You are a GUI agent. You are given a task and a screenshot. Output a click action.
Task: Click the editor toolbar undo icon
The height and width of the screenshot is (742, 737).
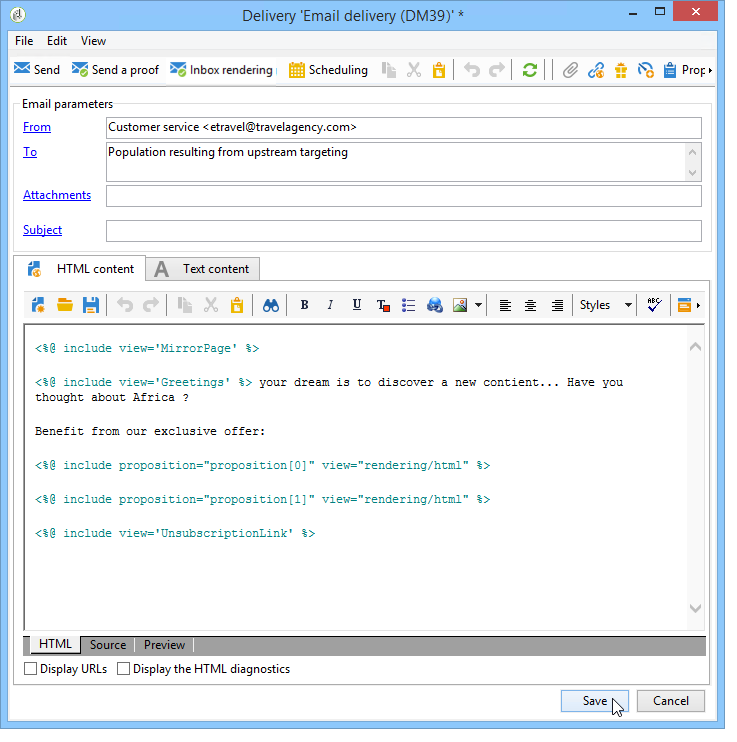[x=125, y=305]
